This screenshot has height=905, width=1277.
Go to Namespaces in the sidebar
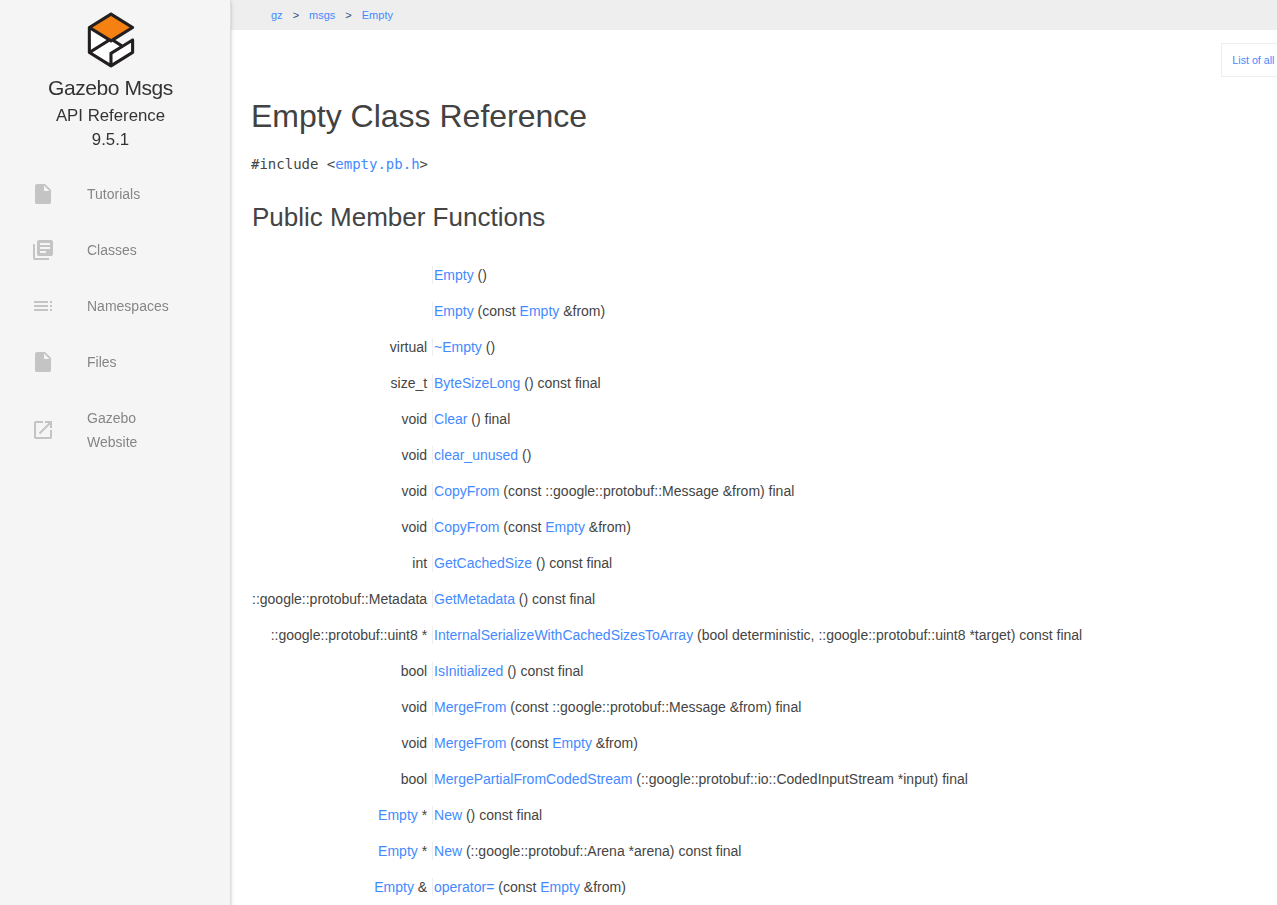tap(127, 306)
